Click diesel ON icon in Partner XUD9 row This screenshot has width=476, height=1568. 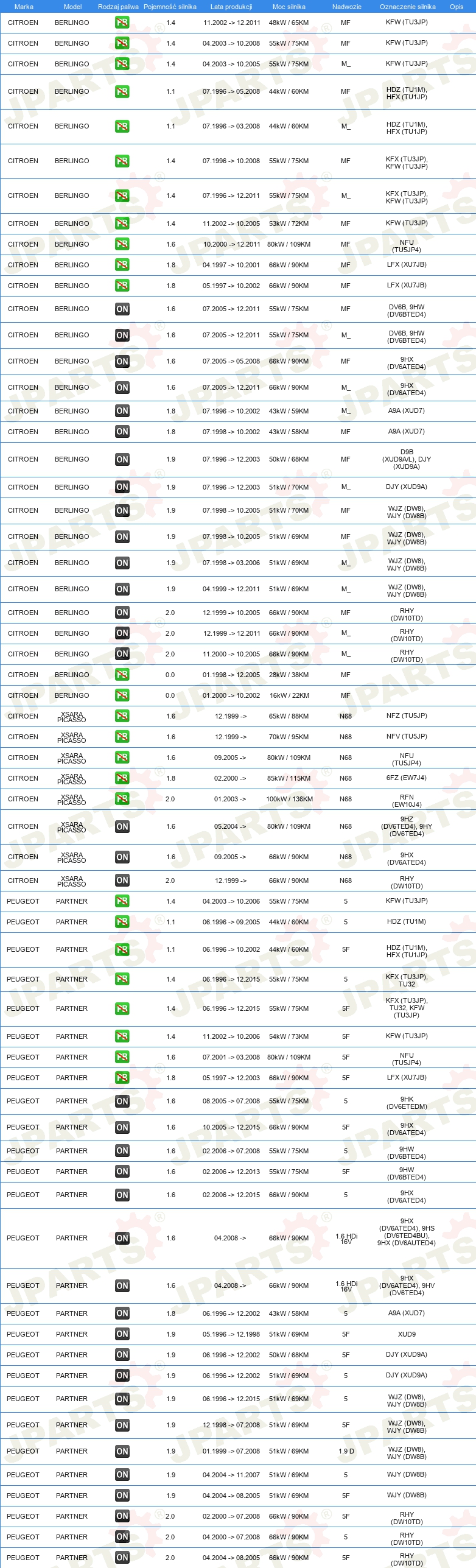(x=122, y=1334)
